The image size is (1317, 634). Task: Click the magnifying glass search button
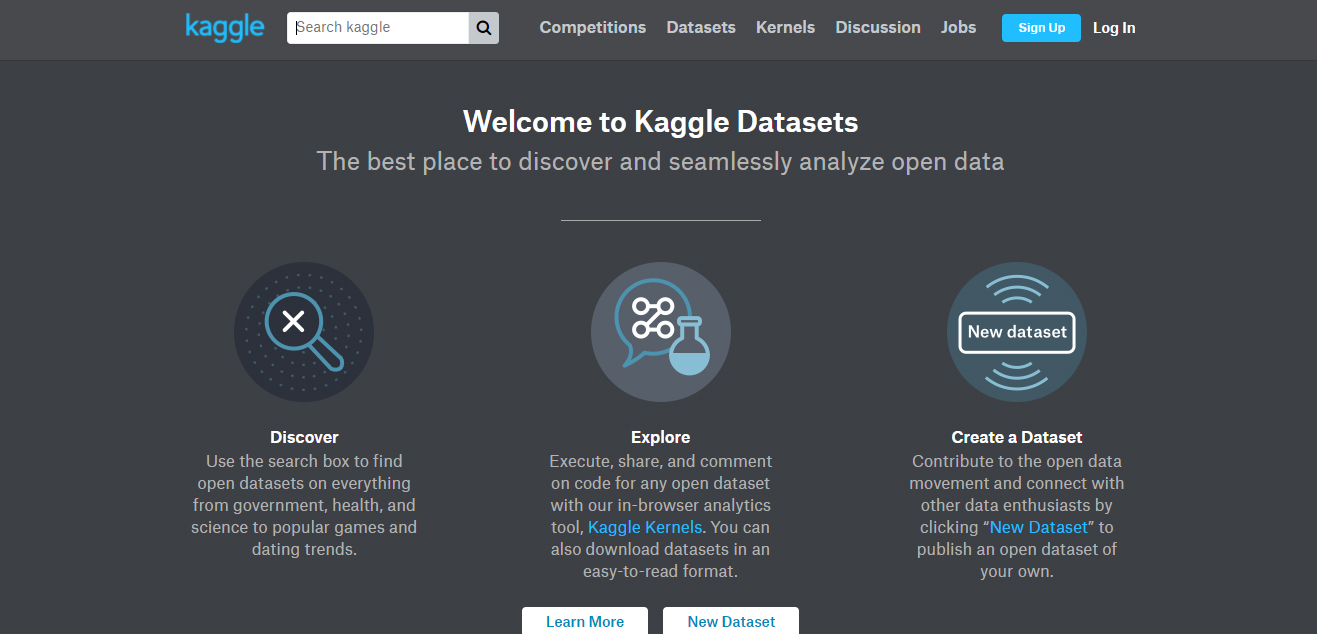pyautogui.click(x=484, y=28)
